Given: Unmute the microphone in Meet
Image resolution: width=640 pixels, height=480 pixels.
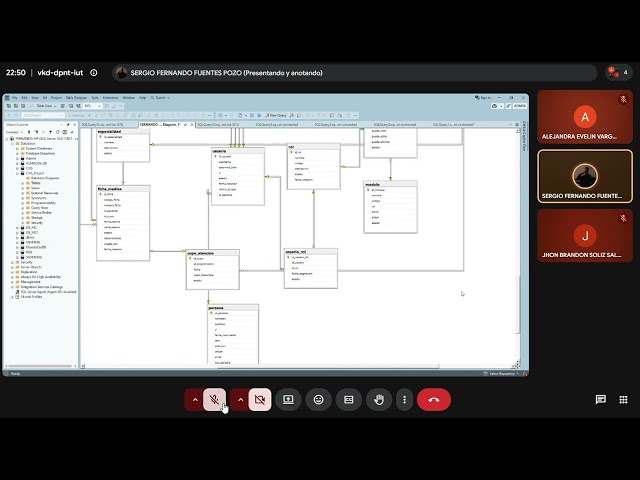Looking at the screenshot, I should [x=214, y=400].
